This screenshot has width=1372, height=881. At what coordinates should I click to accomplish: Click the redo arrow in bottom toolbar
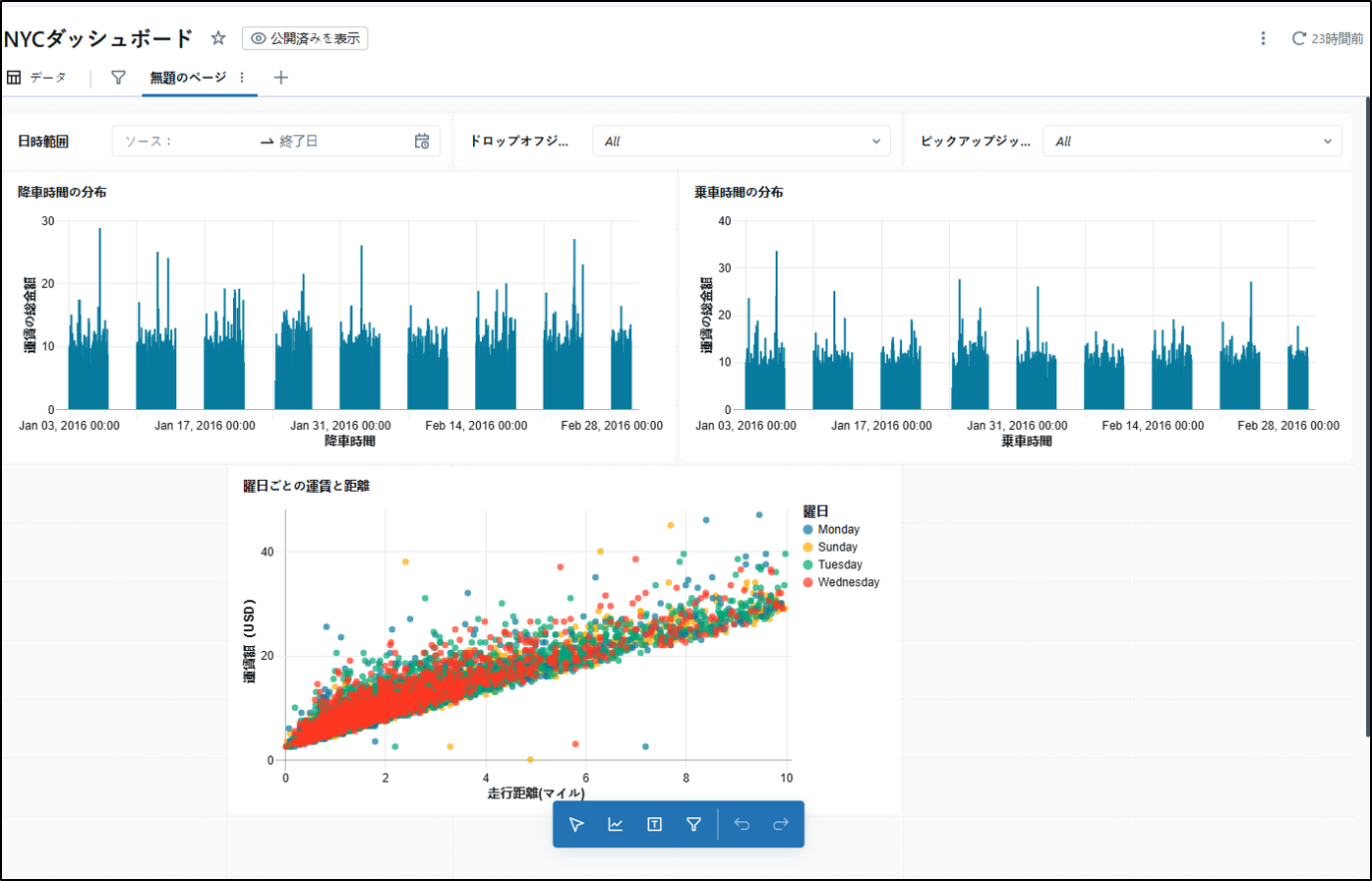click(781, 824)
